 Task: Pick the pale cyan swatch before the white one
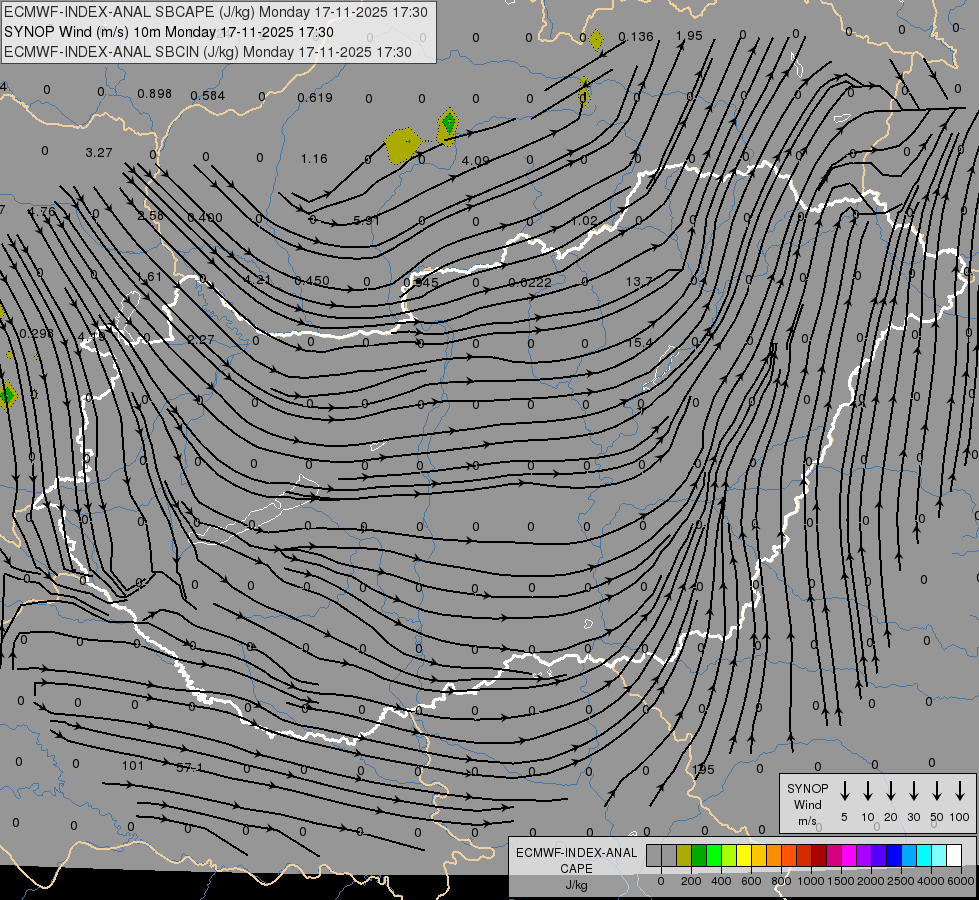click(939, 855)
